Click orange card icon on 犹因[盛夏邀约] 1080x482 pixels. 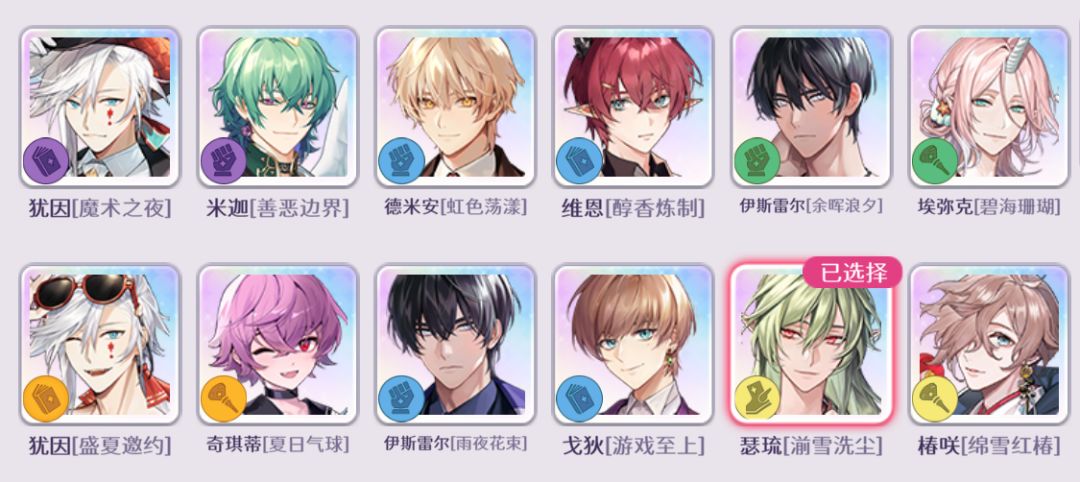point(46,399)
